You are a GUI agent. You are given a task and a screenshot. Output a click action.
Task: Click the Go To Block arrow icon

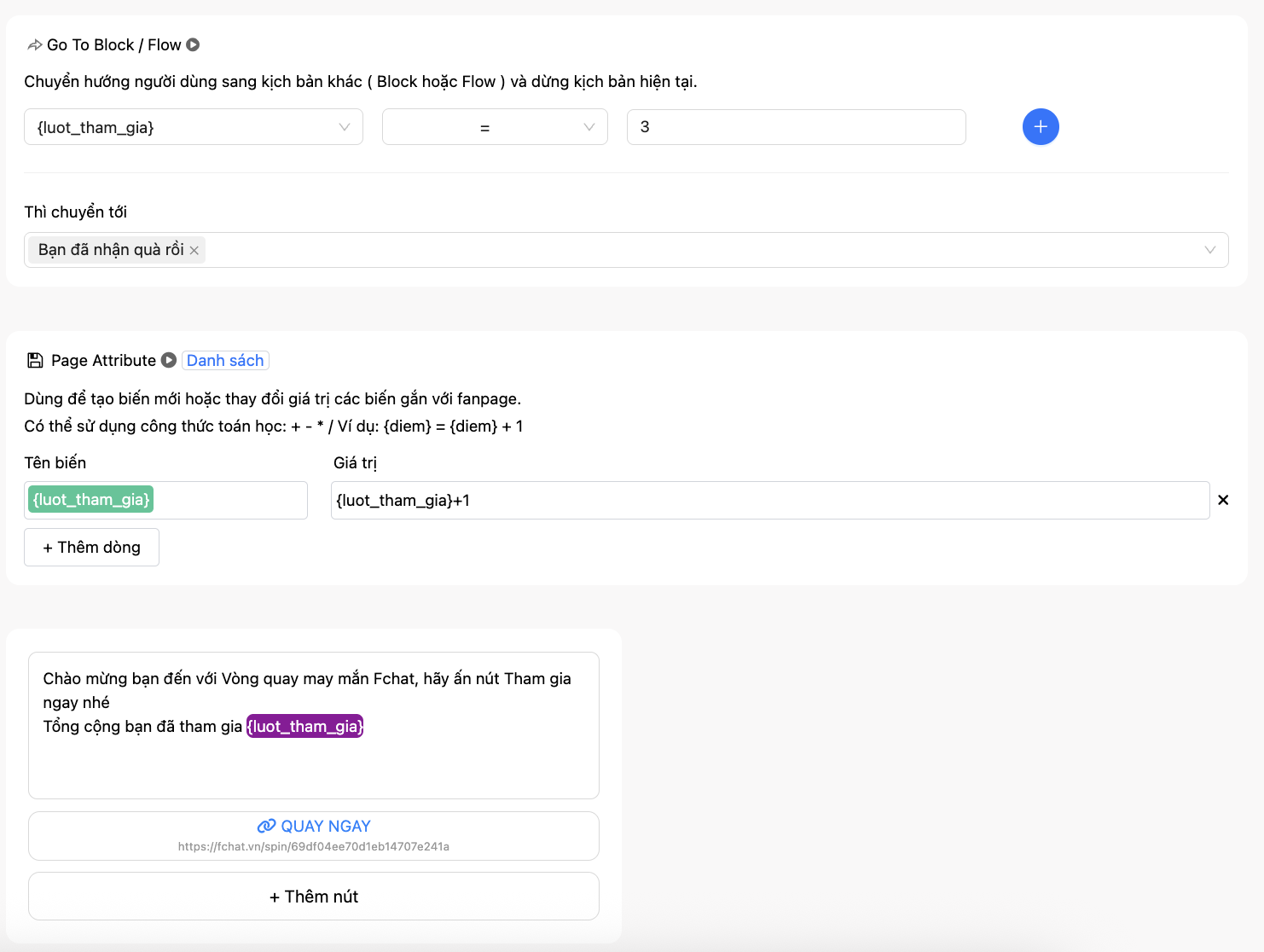coord(34,45)
